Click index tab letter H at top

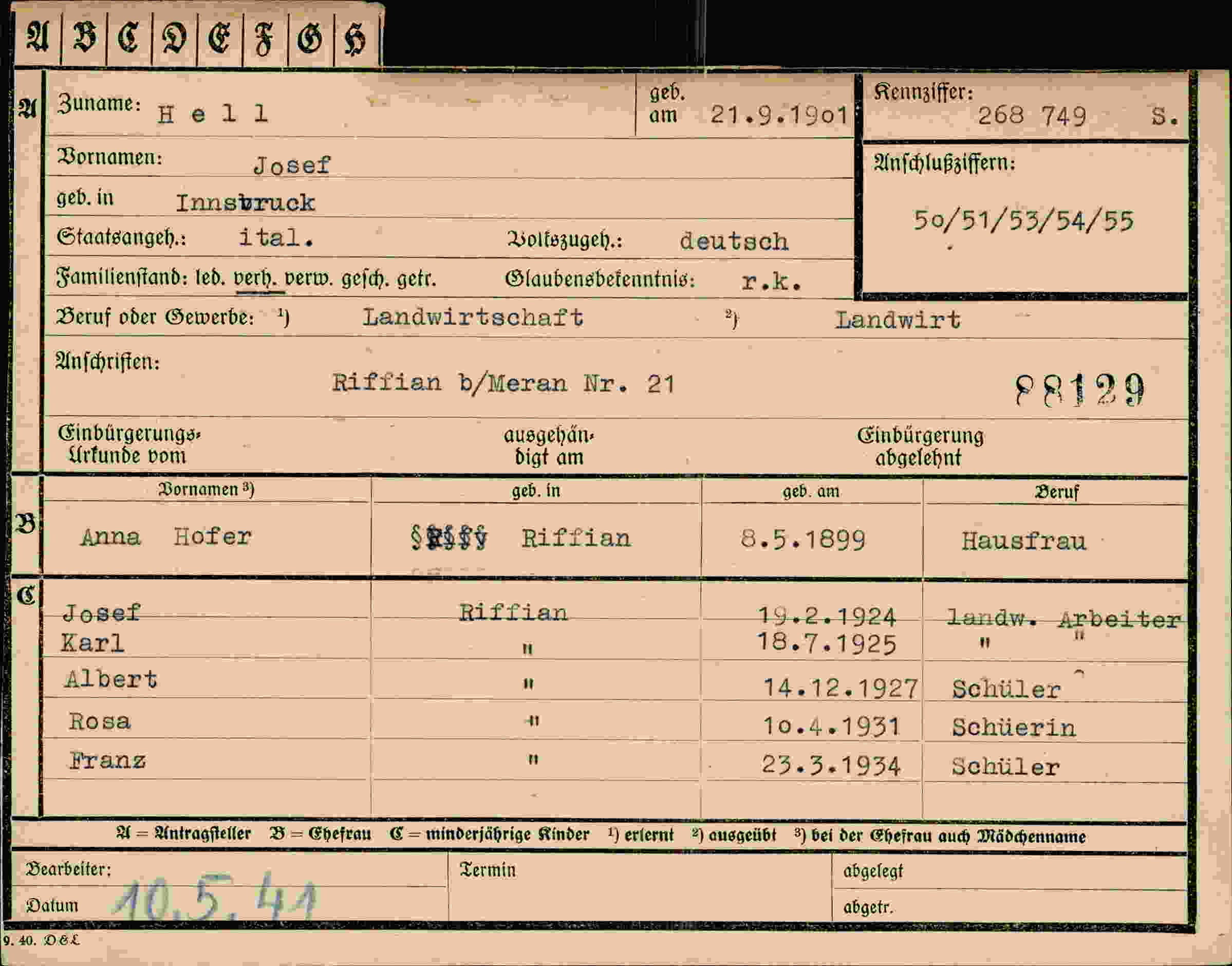355,39
